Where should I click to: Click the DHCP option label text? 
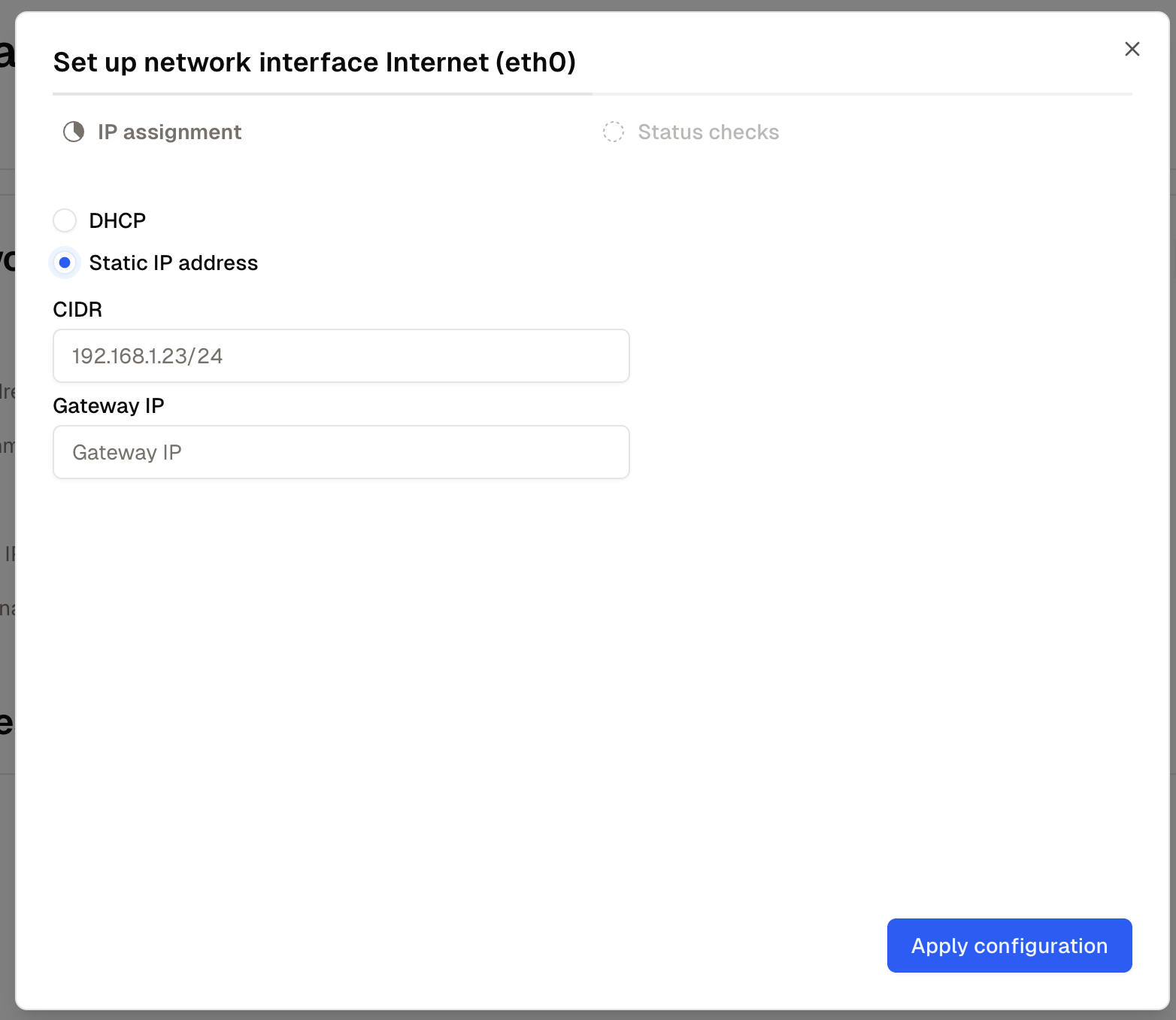(x=117, y=220)
